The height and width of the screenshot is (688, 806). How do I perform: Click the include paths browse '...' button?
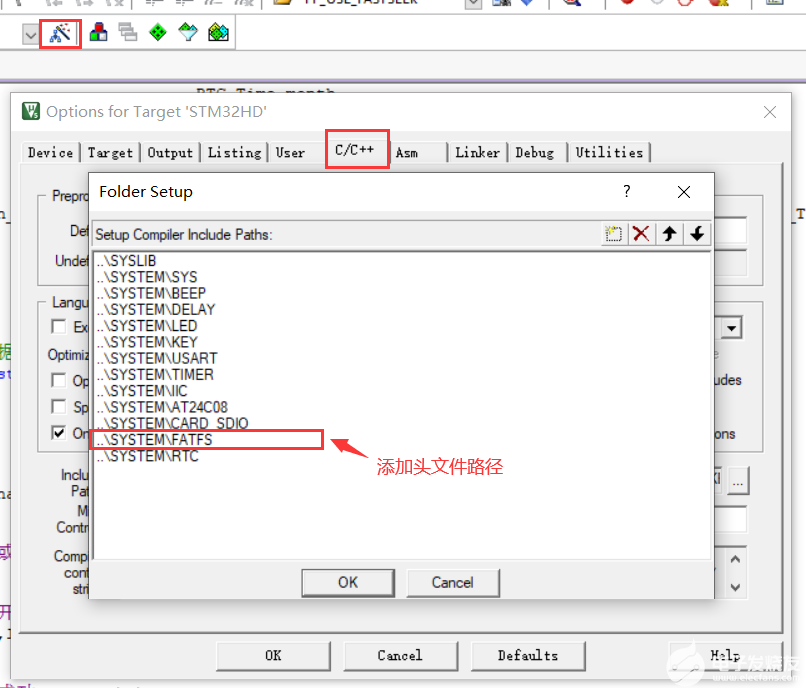point(738,482)
